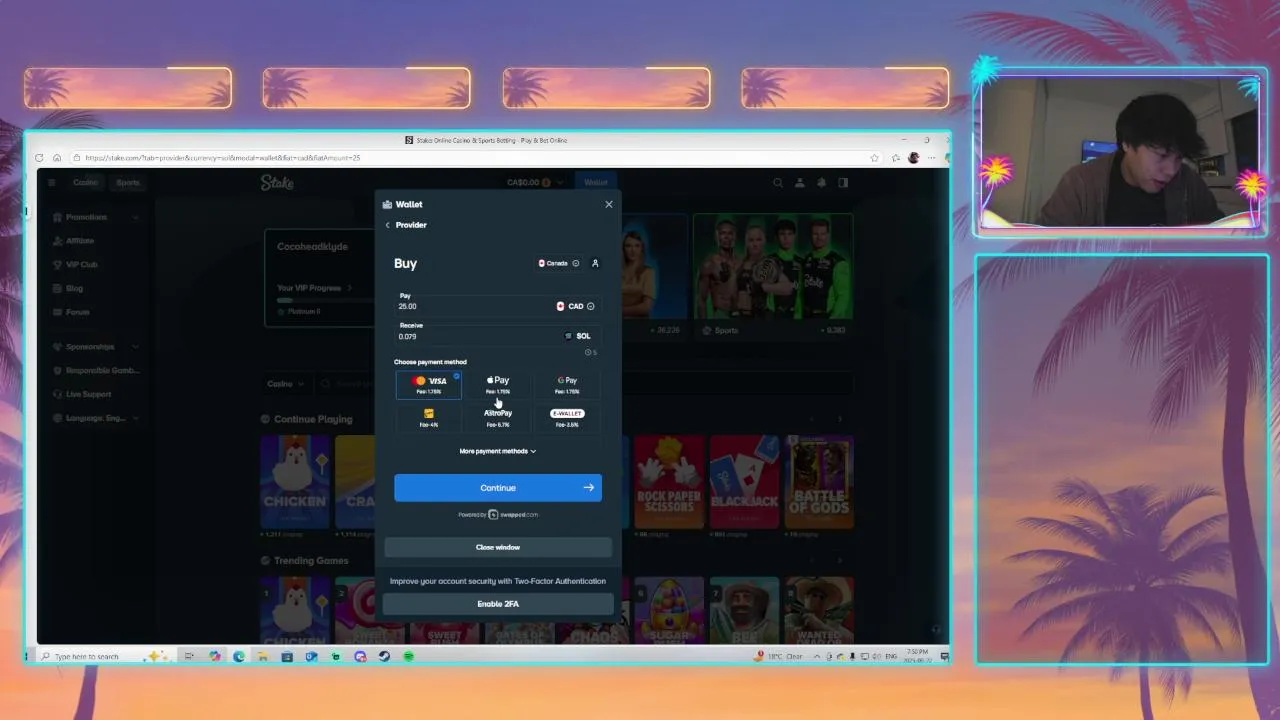Open the browser favorites list icon
The width and height of the screenshot is (1280, 720).
894,158
